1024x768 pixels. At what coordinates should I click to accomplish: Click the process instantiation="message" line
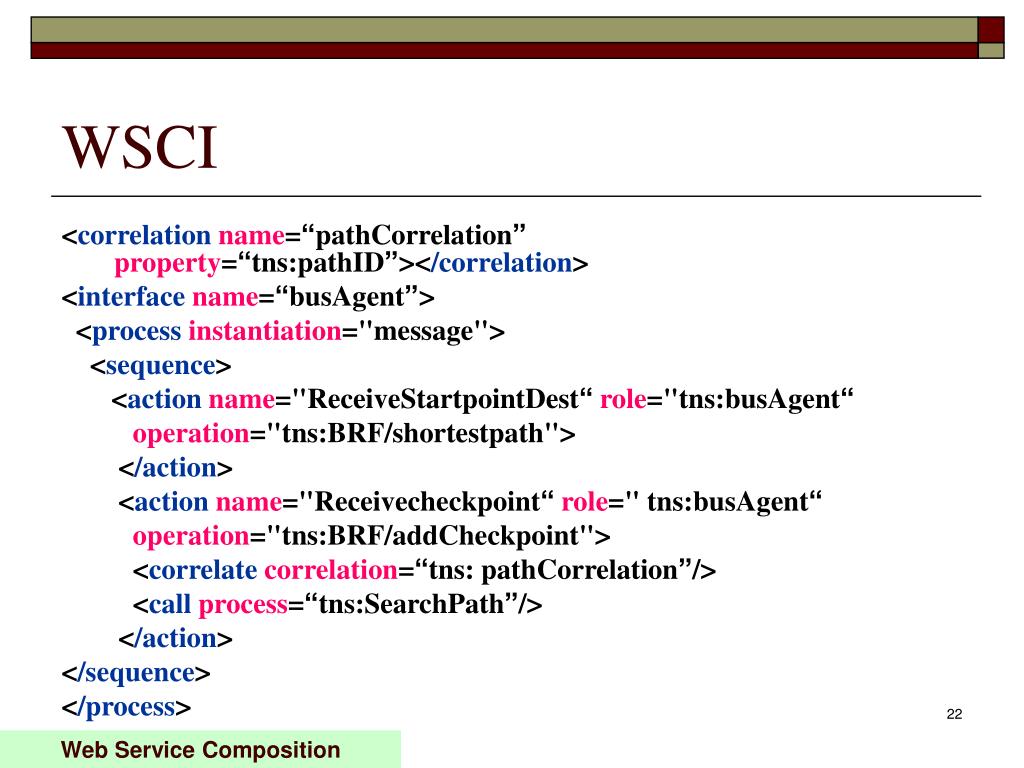click(x=291, y=331)
